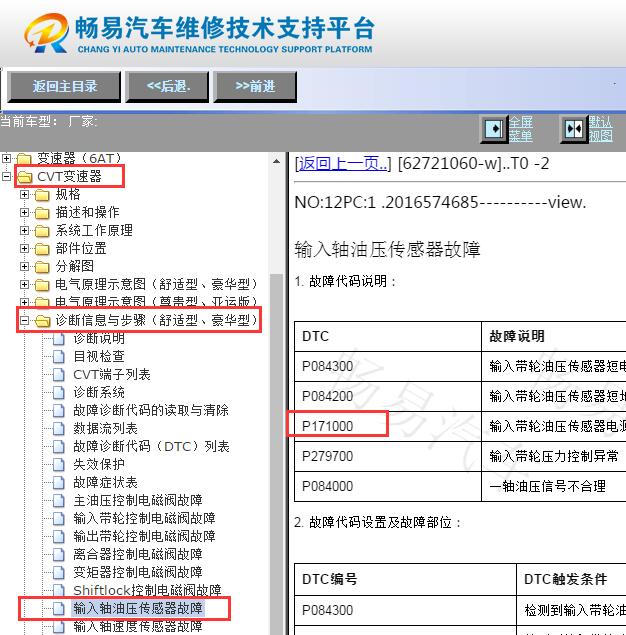Click the 部件位置 folder icon

tap(42, 249)
